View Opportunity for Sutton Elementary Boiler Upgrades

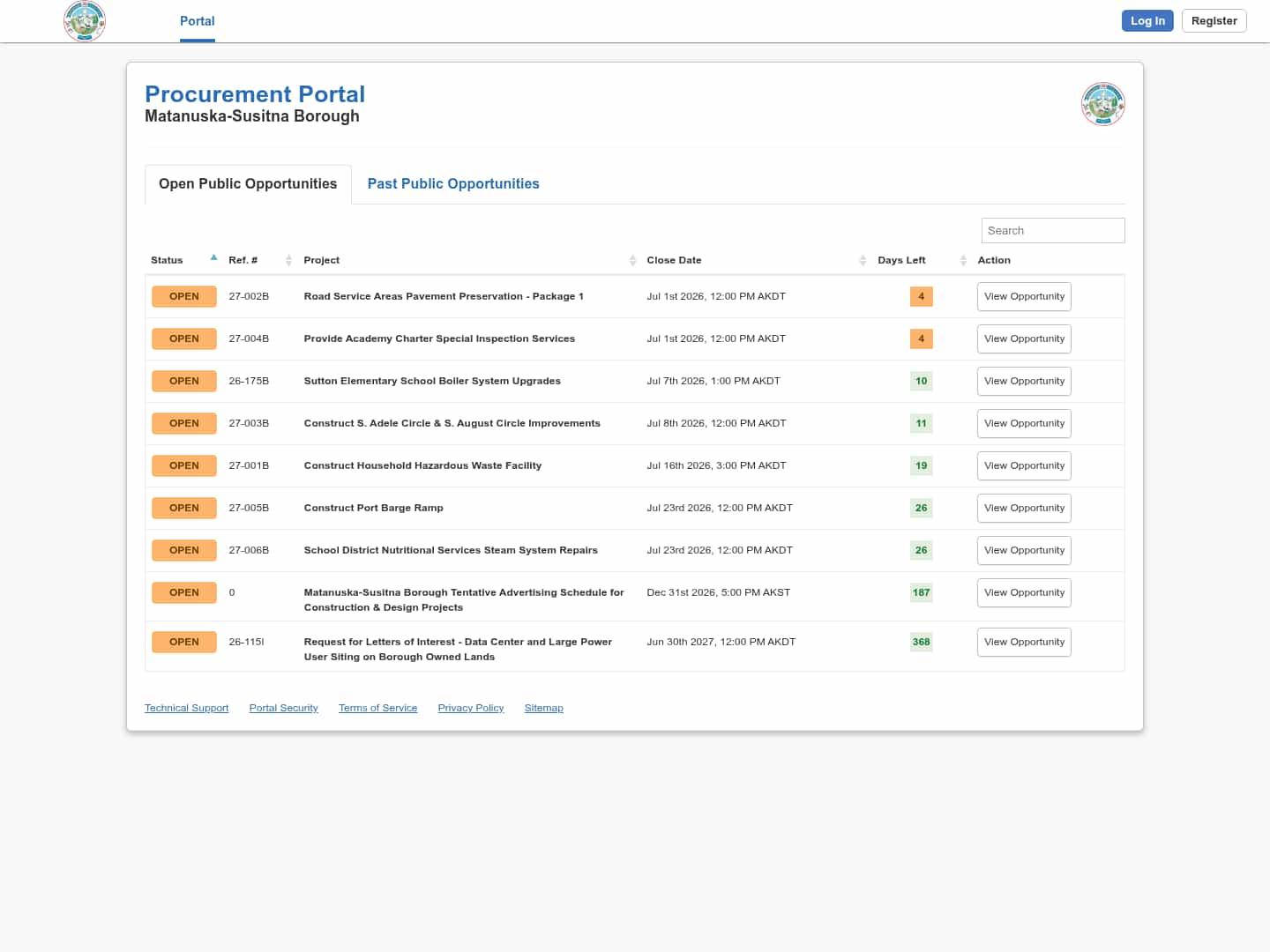click(x=1024, y=381)
